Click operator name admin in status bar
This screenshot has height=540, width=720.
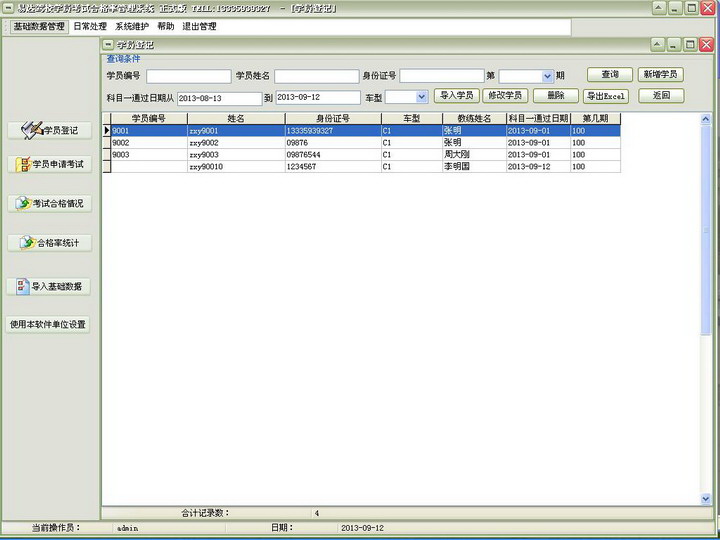[128, 528]
